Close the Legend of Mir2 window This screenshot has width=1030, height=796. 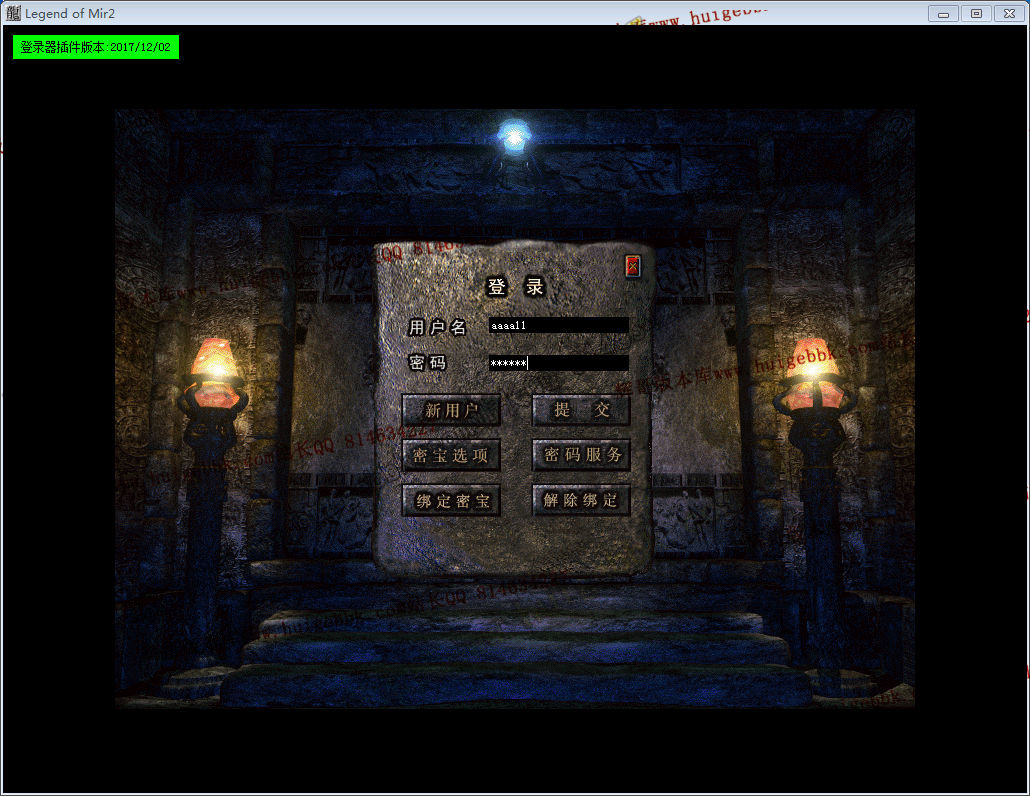point(1010,13)
